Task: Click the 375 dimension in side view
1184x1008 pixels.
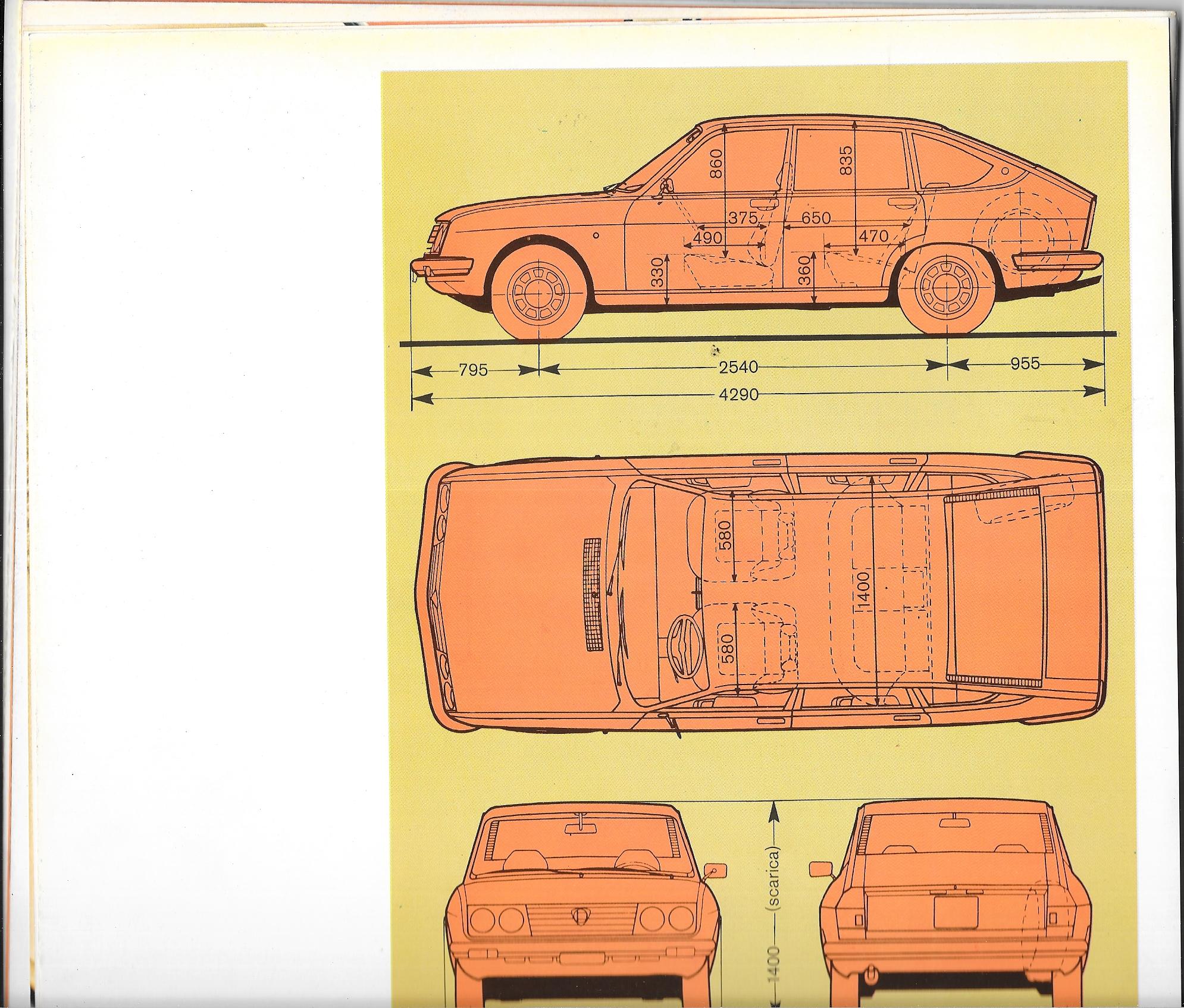Action: pos(743,218)
